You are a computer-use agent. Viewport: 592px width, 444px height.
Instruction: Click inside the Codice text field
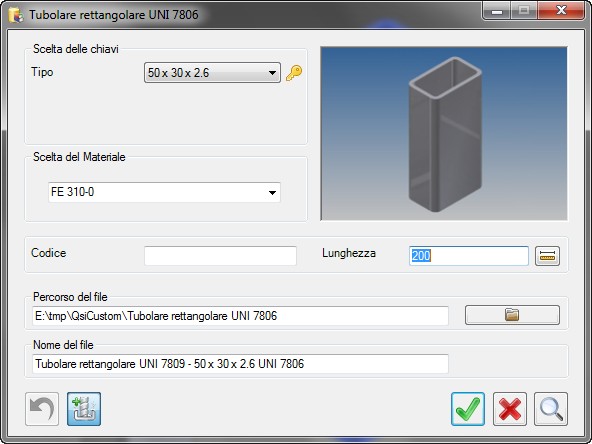(x=220, y=256)
